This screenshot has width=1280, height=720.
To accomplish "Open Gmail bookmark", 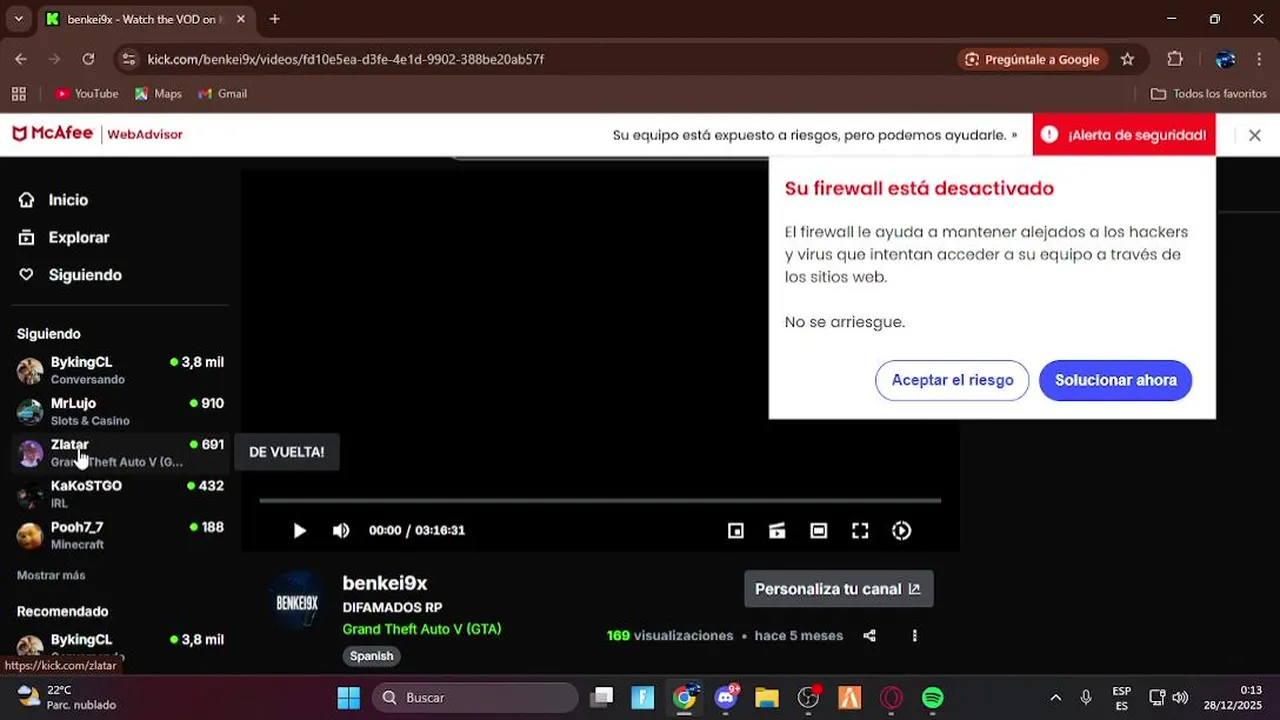I will tap(222, 94).
